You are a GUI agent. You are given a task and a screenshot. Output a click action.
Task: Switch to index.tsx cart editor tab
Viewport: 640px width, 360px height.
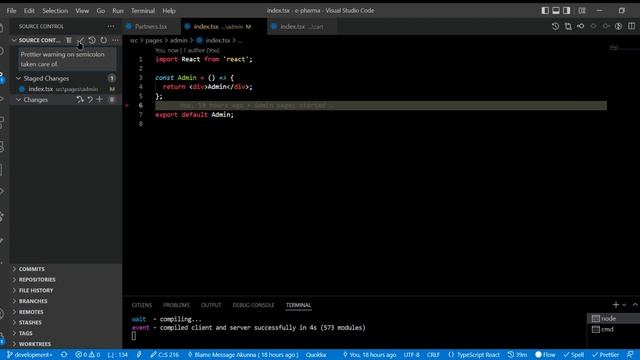(x=302, y=27)
